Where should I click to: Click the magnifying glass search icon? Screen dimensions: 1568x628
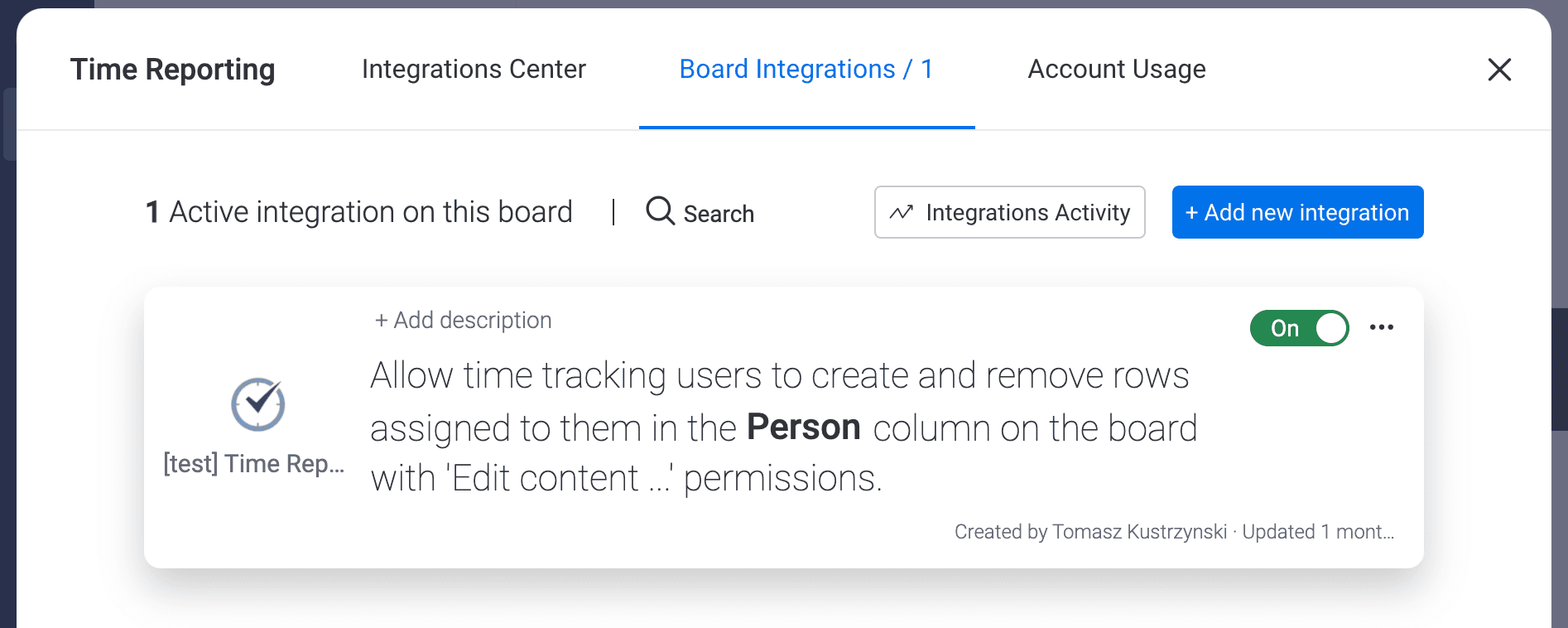[x=660, y=210]
